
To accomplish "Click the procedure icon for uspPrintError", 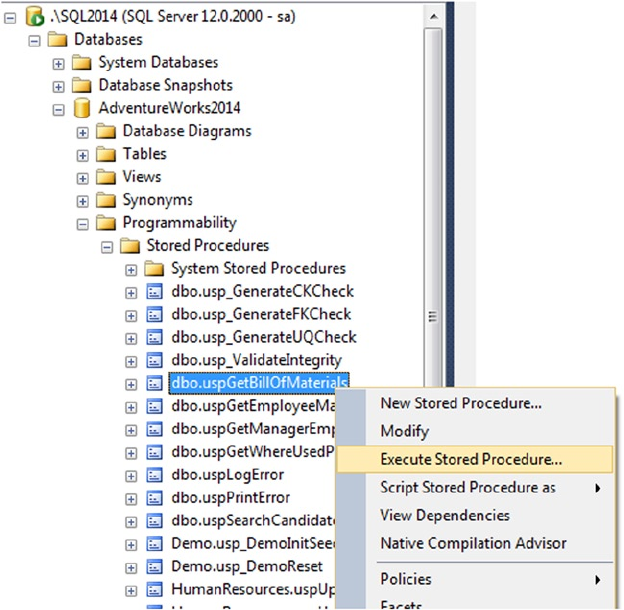I will click(x=154, y=498).
